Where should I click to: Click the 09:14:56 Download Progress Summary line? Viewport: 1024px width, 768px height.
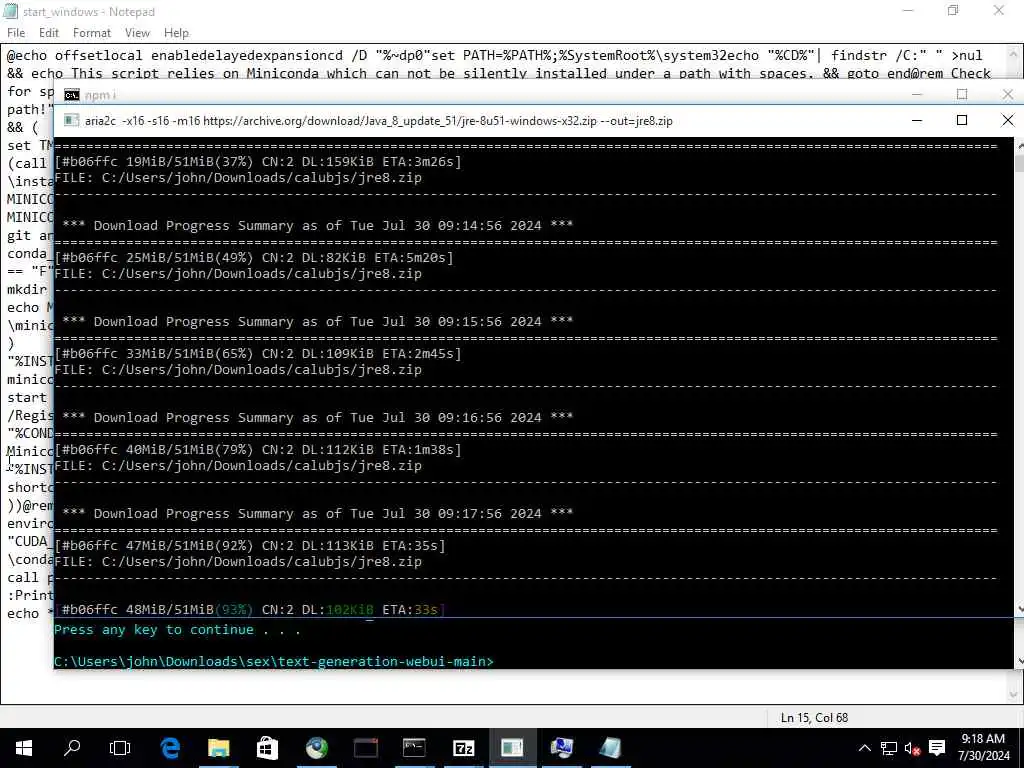click(x=317, y=226)
